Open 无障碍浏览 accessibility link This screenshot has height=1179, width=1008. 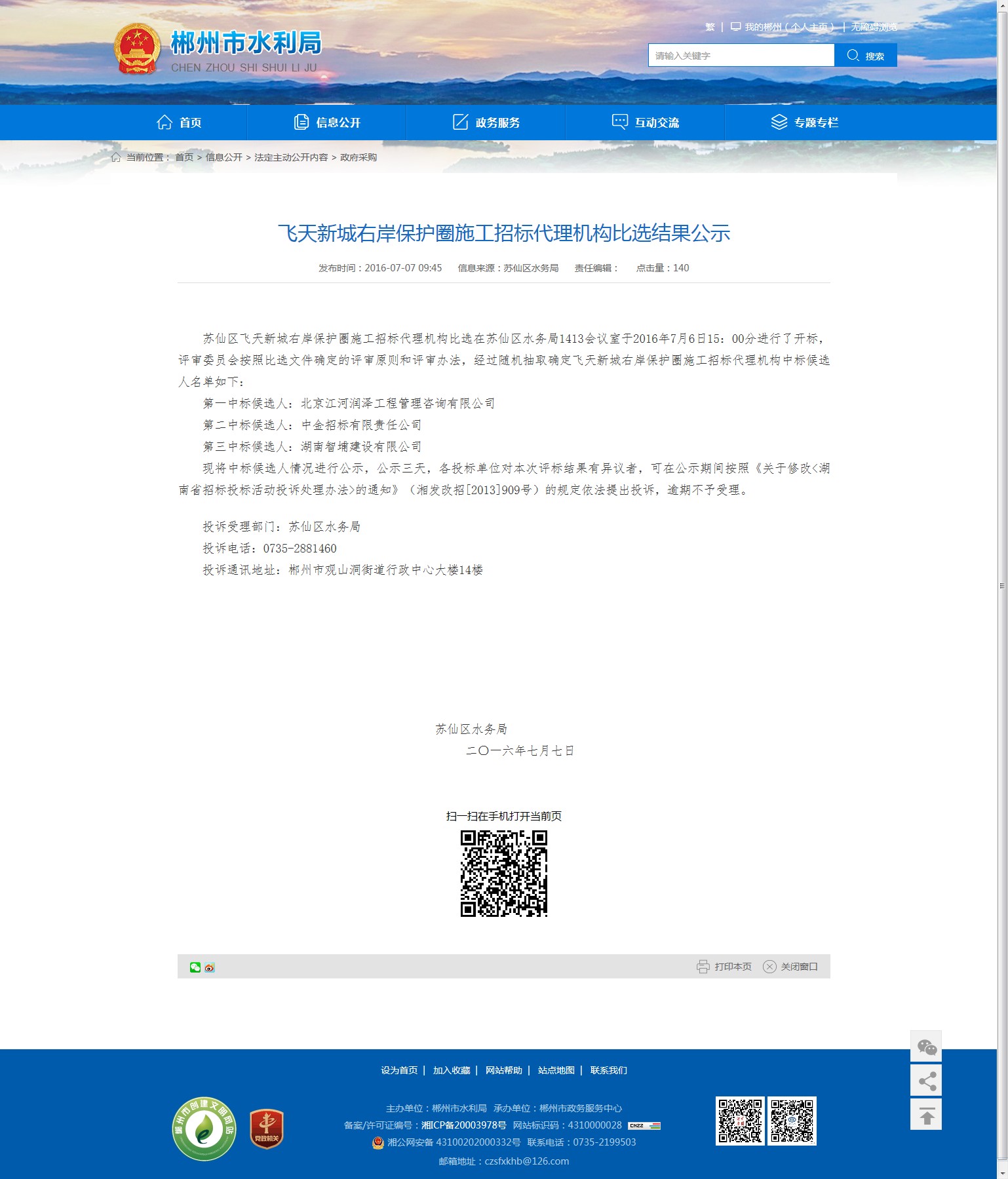click(874, 27)
